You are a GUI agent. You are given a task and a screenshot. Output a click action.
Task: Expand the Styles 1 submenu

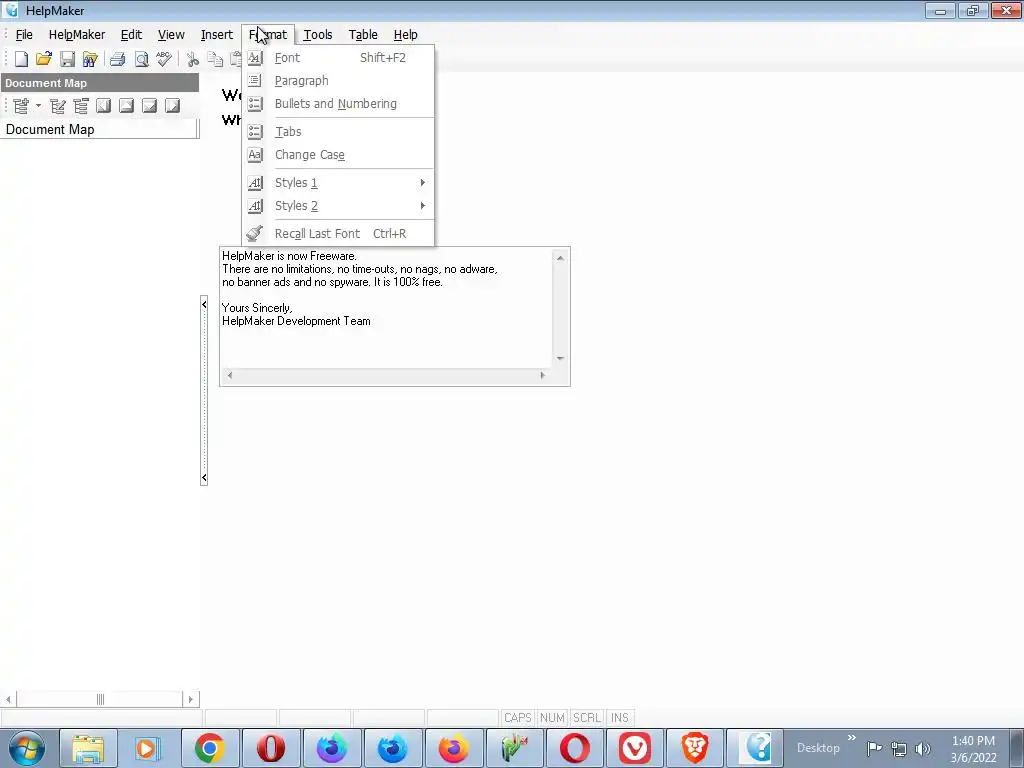338,183
